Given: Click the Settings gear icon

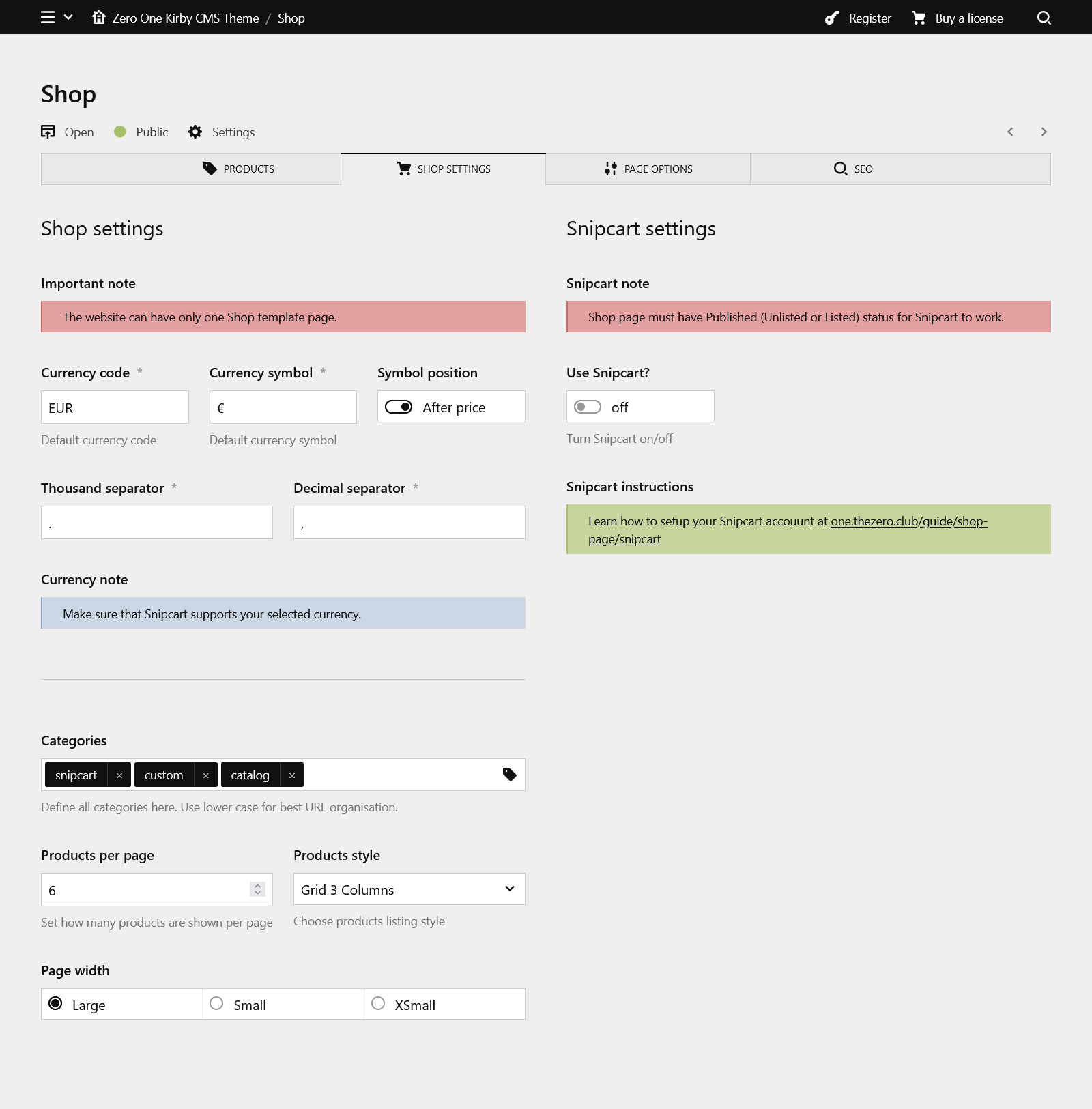Looking at the screenshot, I should [195, 132].
